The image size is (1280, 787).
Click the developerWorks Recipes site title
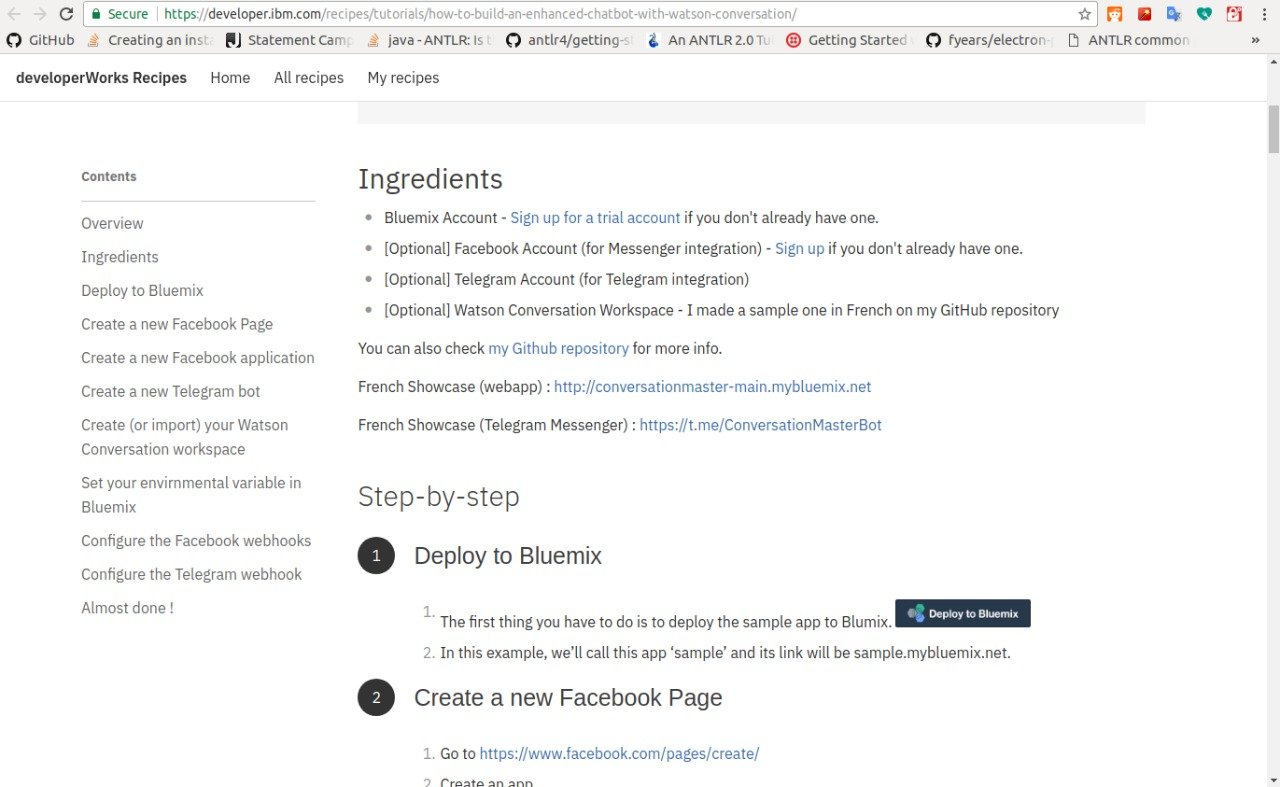coord(101,78)
